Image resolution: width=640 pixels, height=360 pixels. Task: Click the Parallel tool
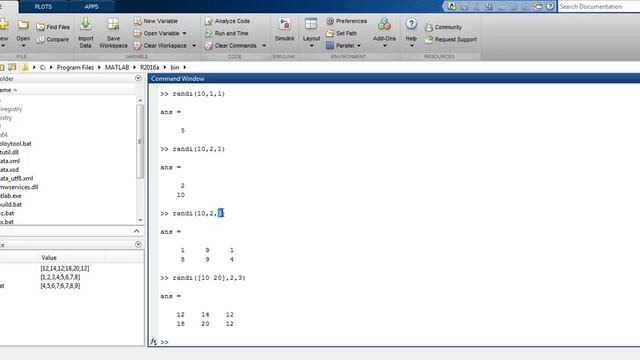[x=340, y=46]
